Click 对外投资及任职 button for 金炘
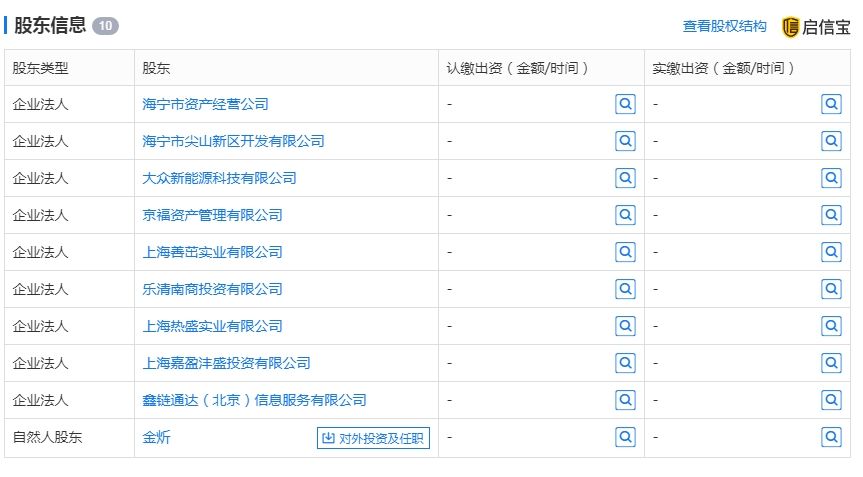Viewport: 863px width, 477px height. pyautogui.click(x=373, y=438)
